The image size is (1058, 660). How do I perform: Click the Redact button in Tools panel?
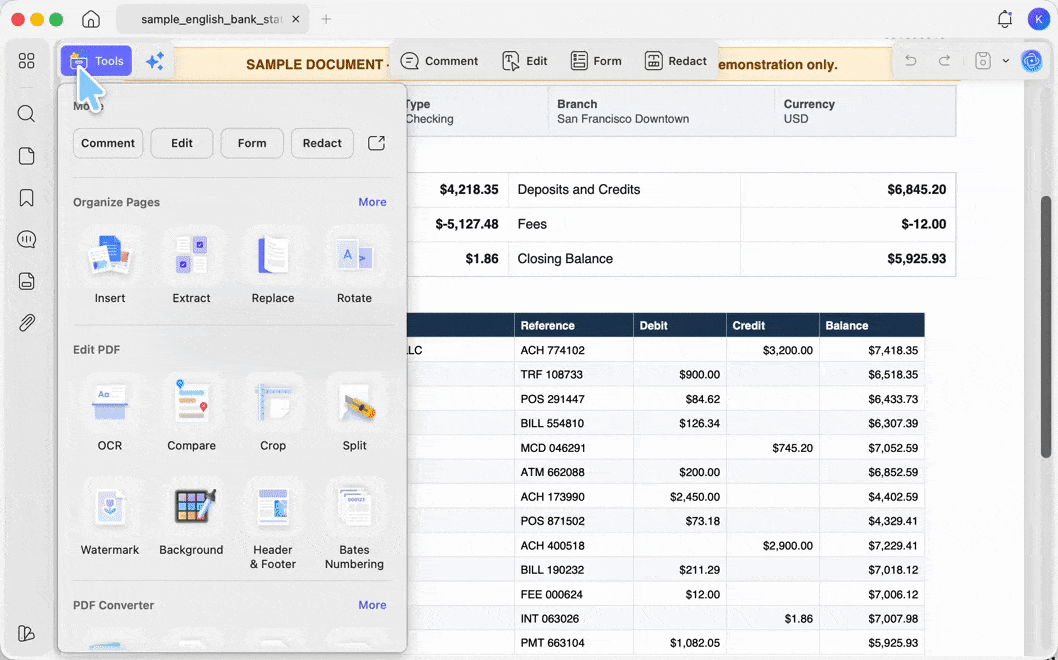[x=322, y=143]
